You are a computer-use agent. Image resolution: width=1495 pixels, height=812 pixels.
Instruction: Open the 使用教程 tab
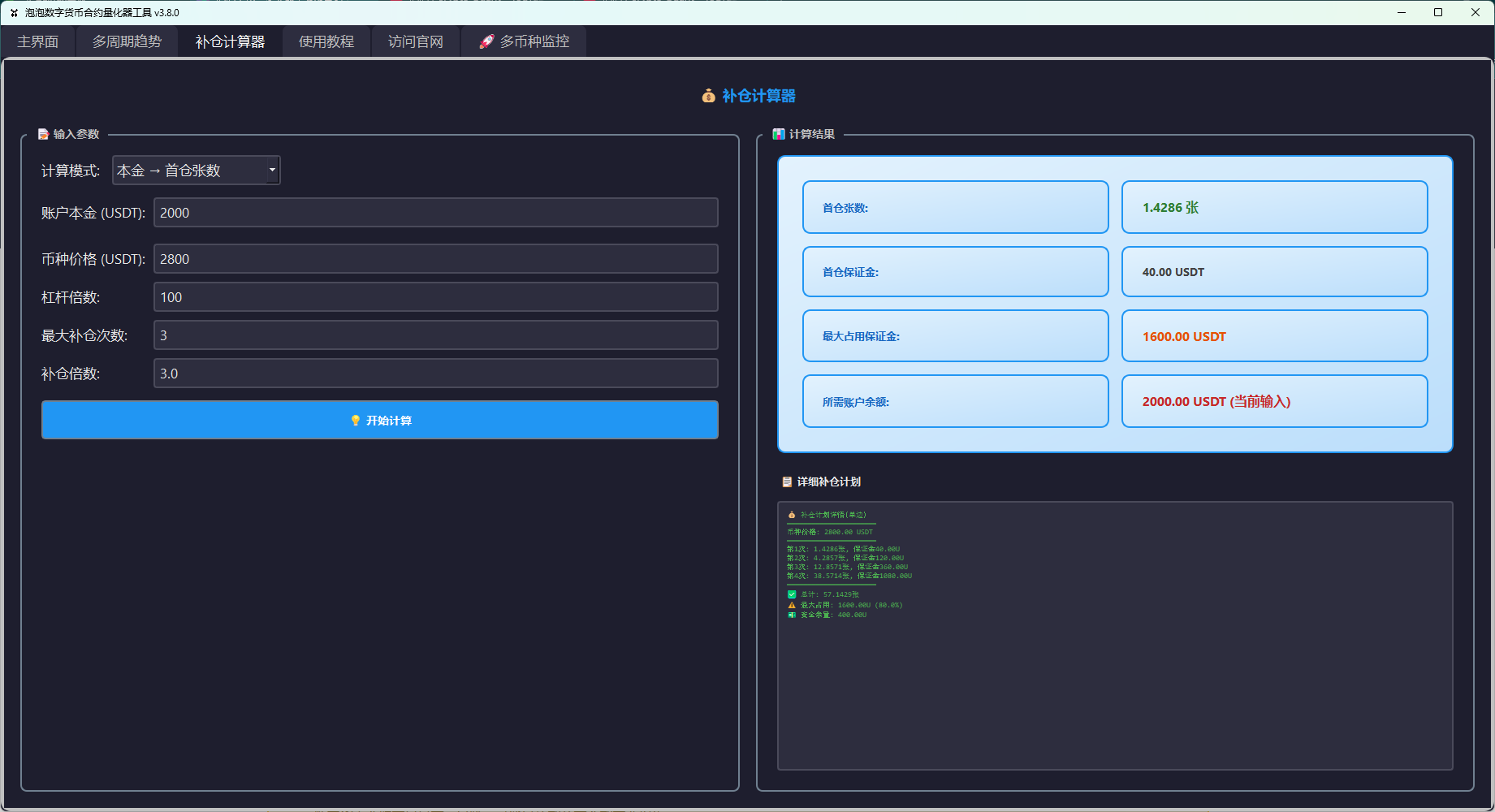(326, 41)
